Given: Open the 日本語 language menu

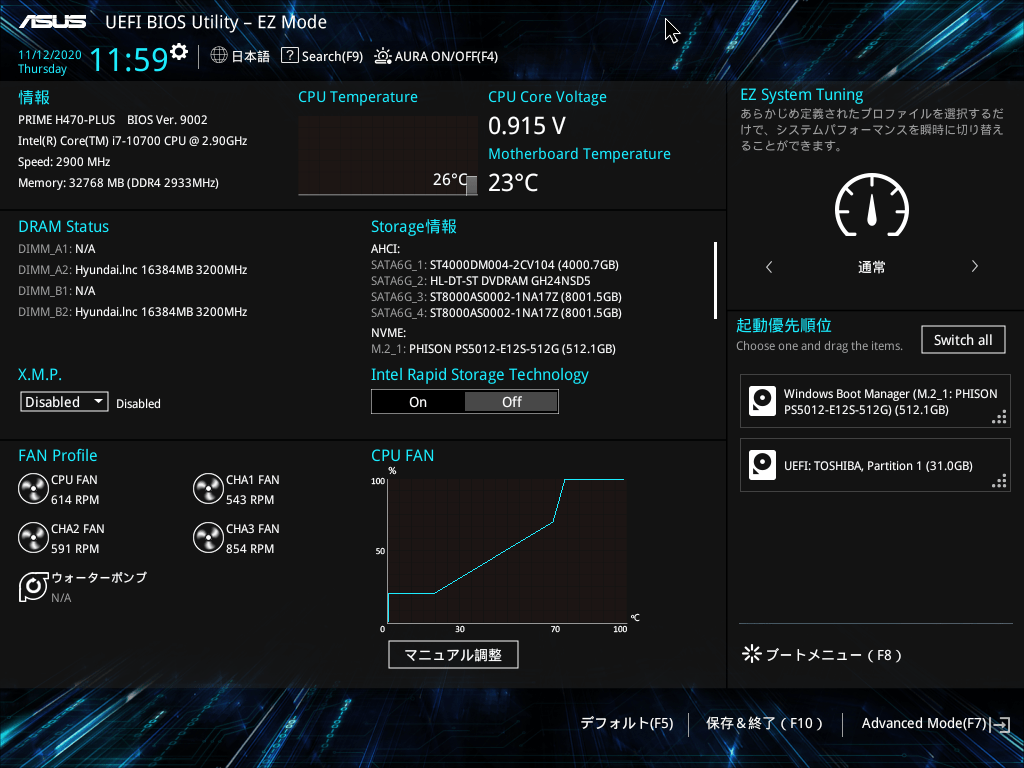Looking at the screenshot, I should click(x=250, y=57).
